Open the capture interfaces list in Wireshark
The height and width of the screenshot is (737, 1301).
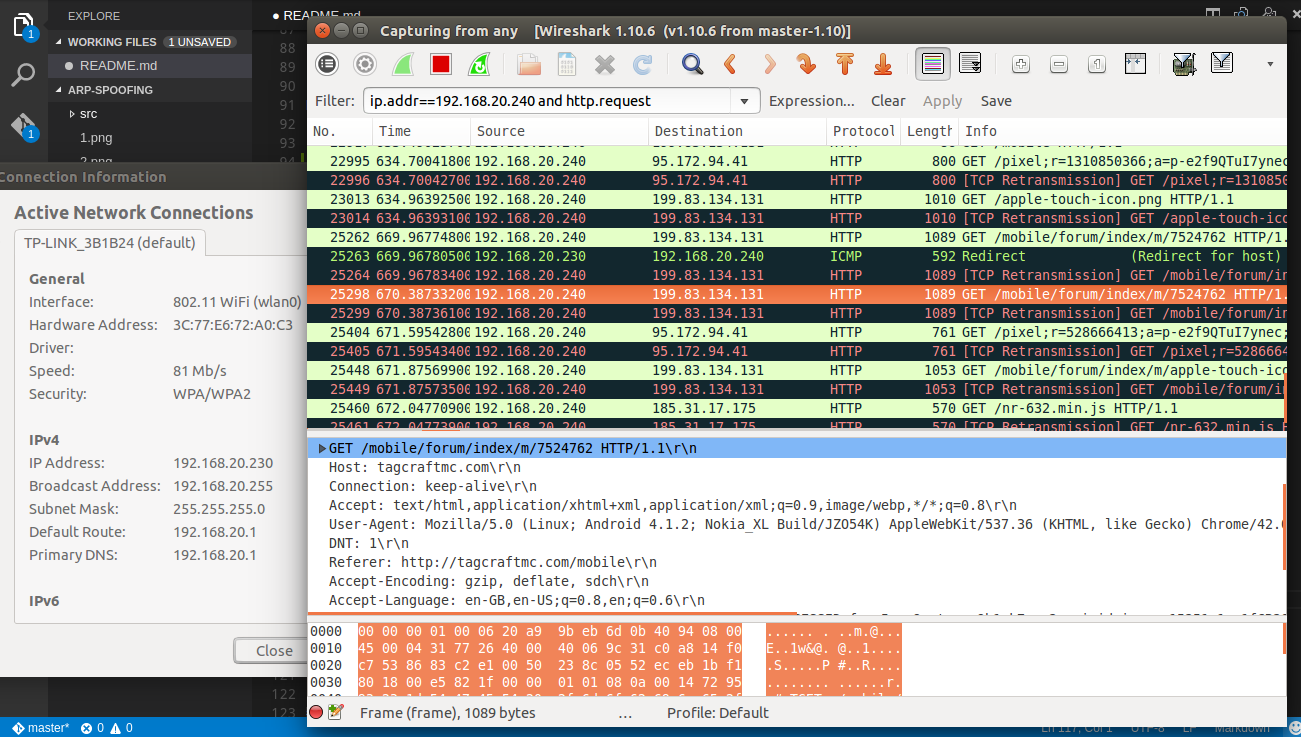[x=327, y=64]
